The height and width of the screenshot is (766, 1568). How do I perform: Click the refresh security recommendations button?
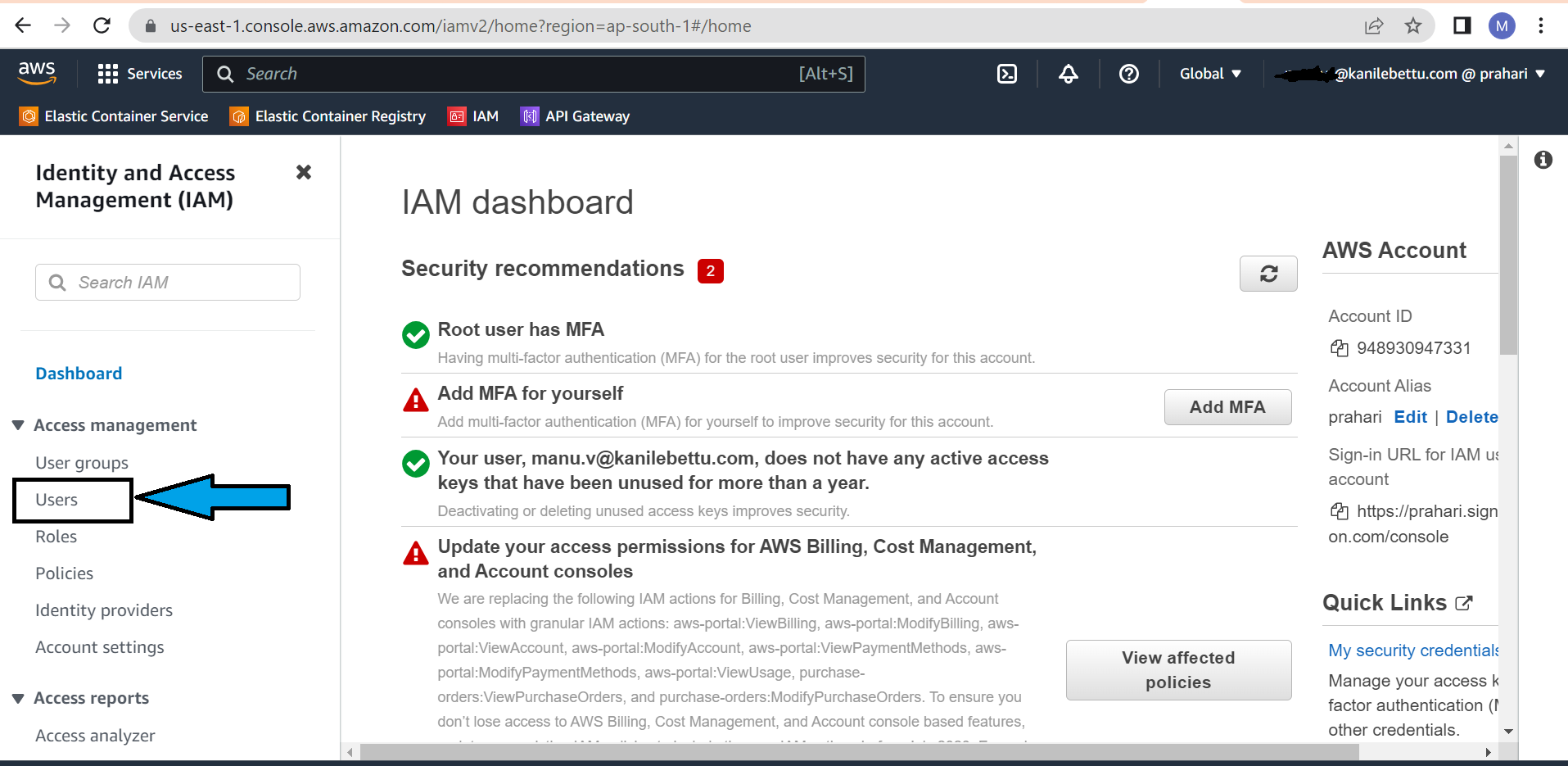coord(1268,274)
